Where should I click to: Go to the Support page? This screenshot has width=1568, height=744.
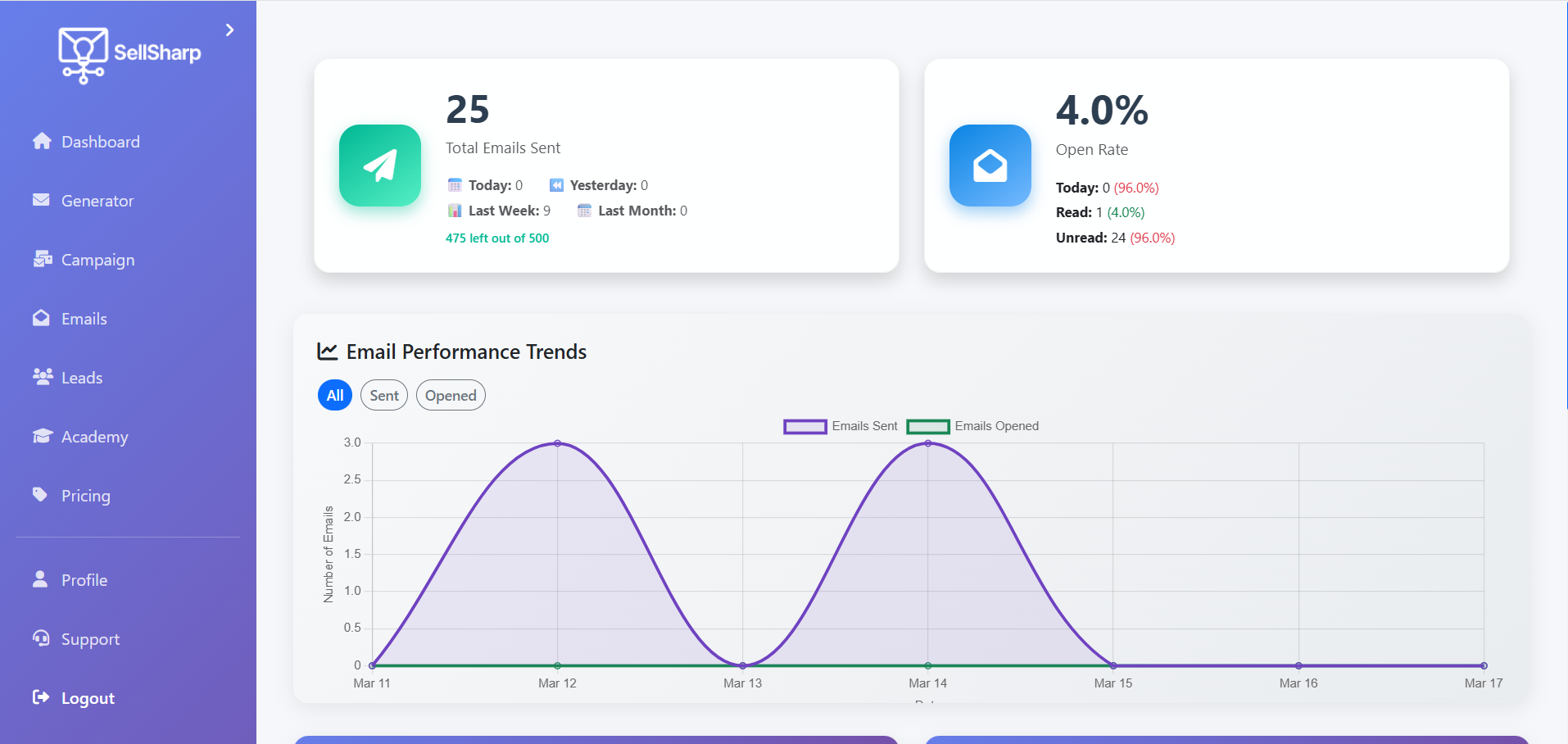[89, 639]
